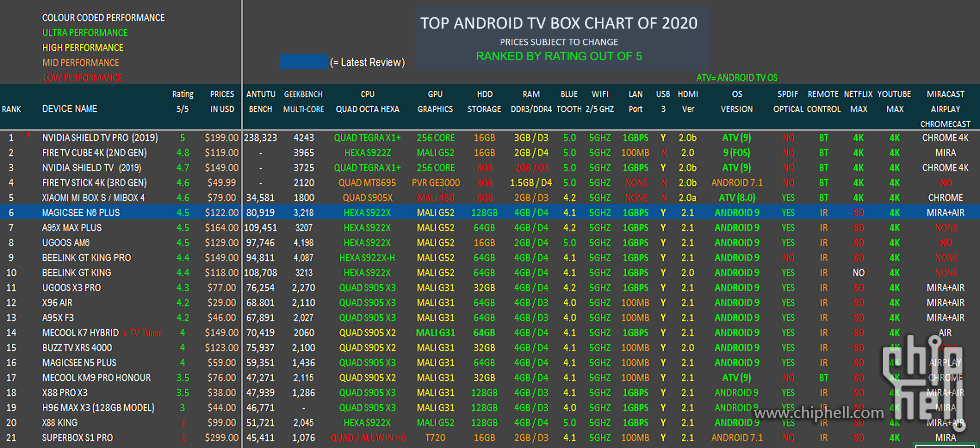Select the 'X96 AIR' device cell
The image size is (980, 448).
coord(59,302)
